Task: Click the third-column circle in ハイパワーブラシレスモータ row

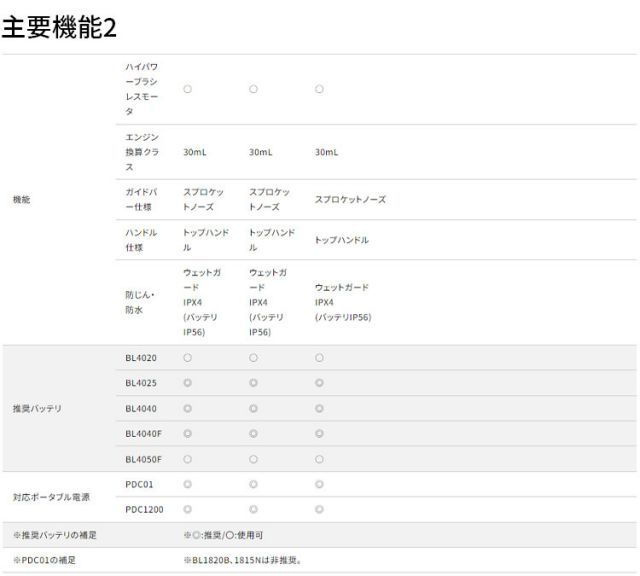Action: (319, 89)
